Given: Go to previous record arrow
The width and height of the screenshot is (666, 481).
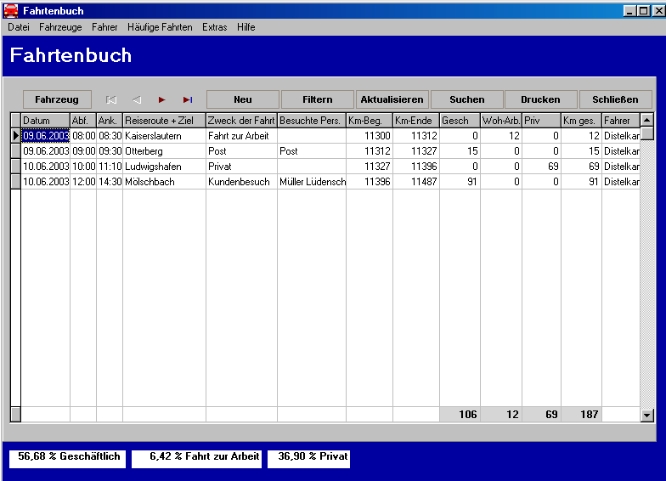Looking at the screenshot, I should coord(137,100).
